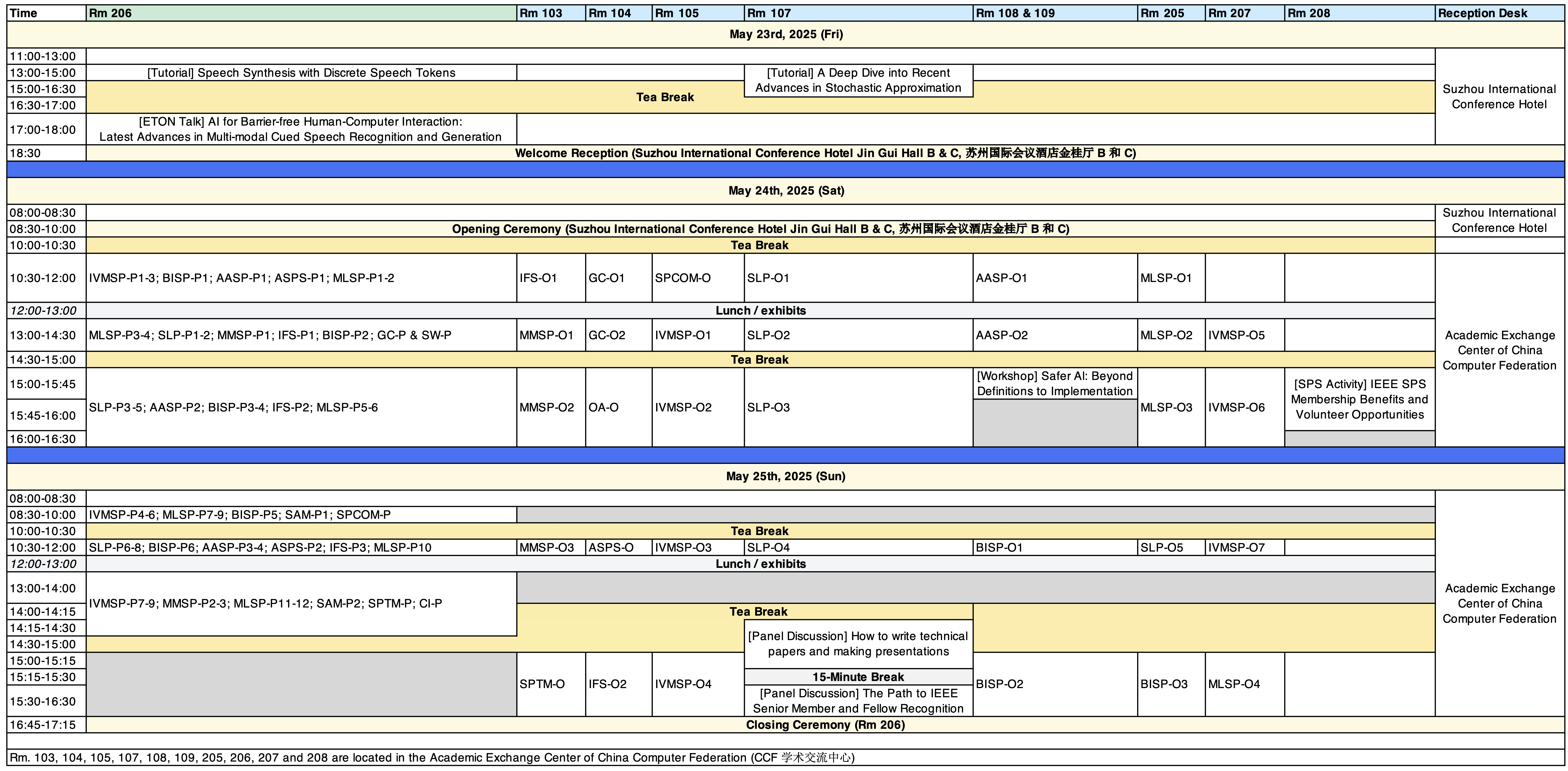Viewport: 1568px width, 771px height.
Task: Select the SPCOM-O session cell
Action: (x=698, y=278)
